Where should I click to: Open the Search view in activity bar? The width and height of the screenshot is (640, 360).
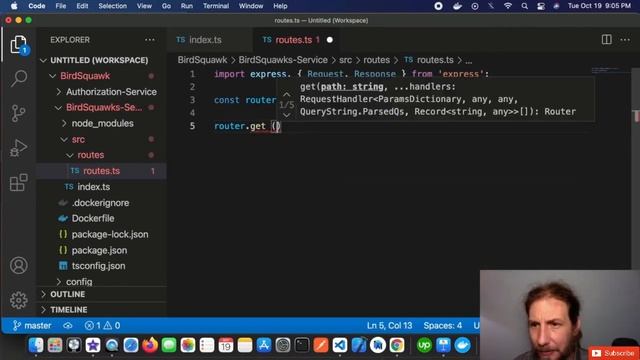18,78
